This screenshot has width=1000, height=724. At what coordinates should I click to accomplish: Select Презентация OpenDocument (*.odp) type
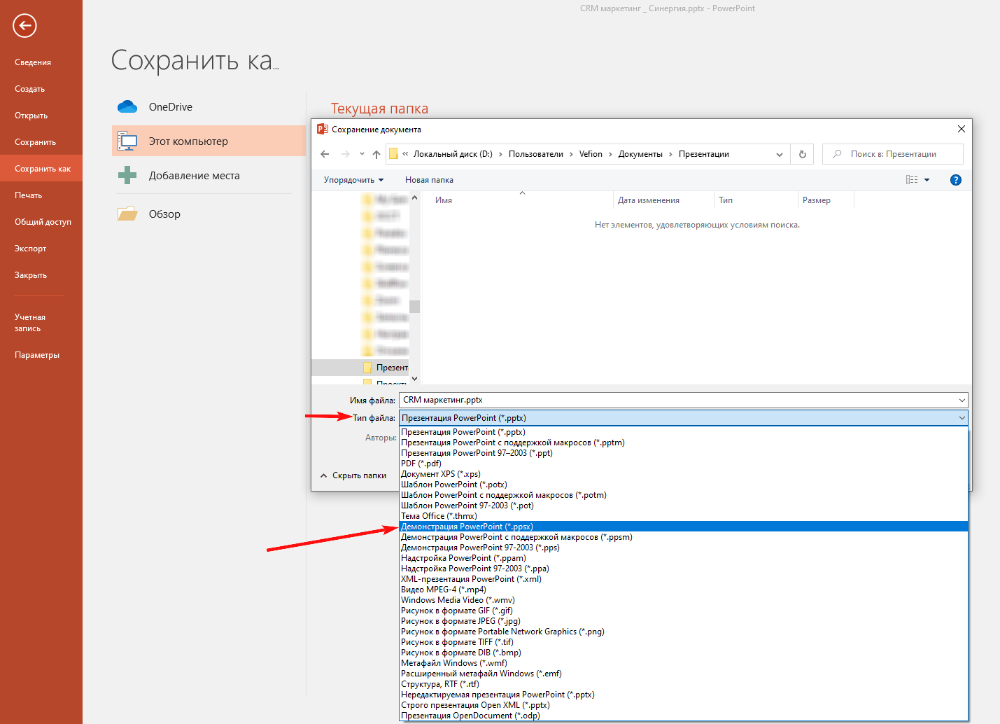(x=684, y=716)
